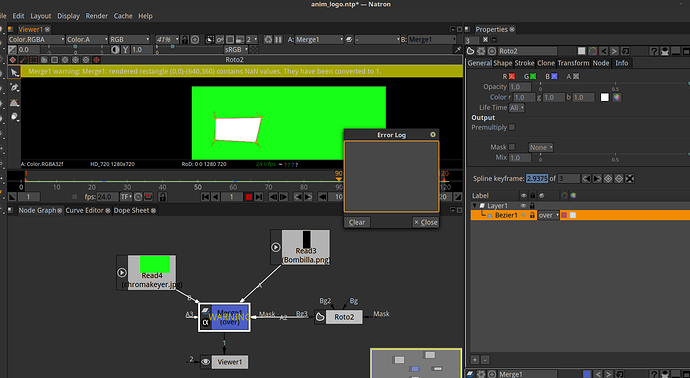Go to first frame in timeline
The width and height of the screenshot is (690, 378).
206,197
